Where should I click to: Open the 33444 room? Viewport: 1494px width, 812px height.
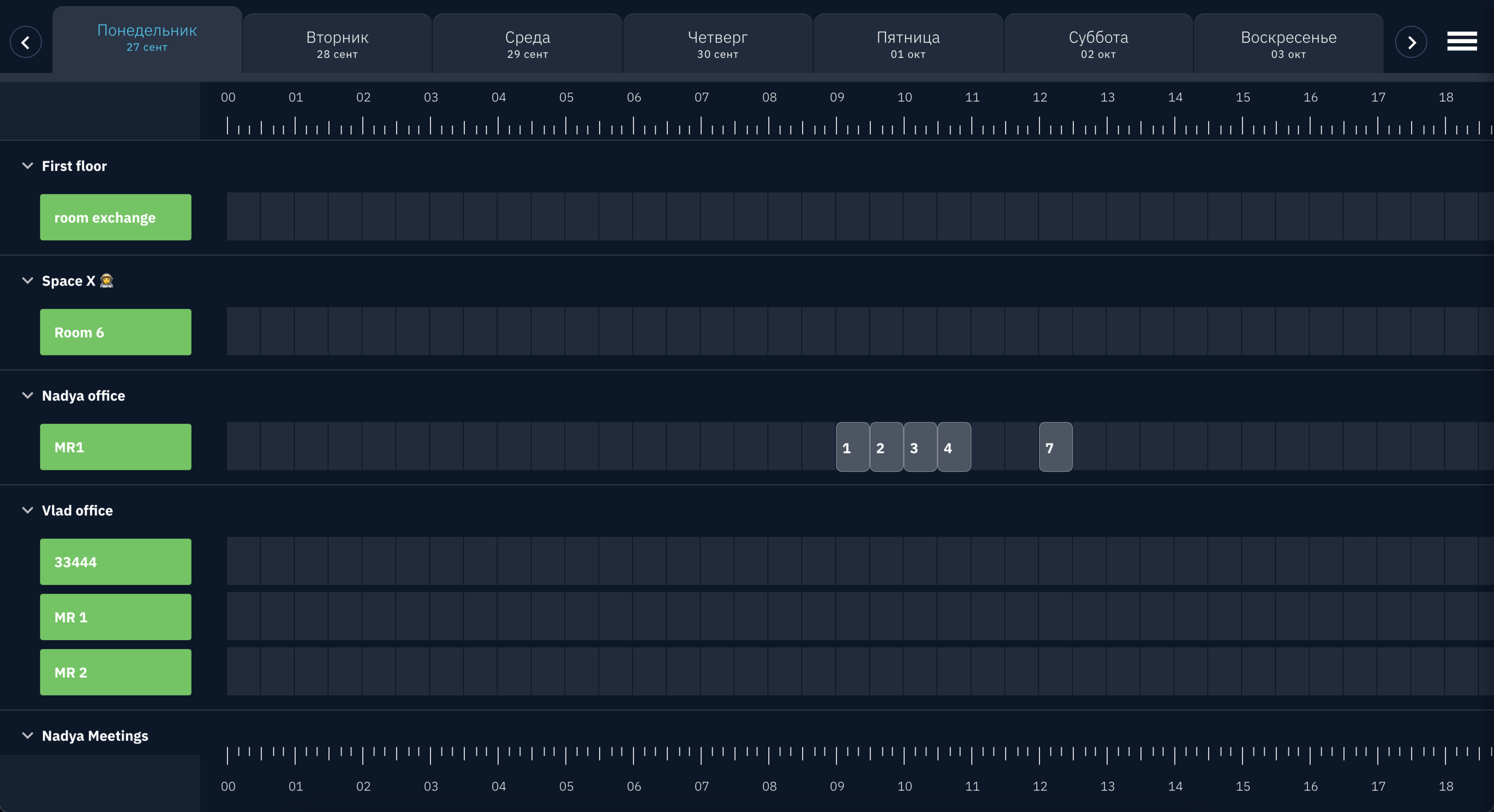116,562
